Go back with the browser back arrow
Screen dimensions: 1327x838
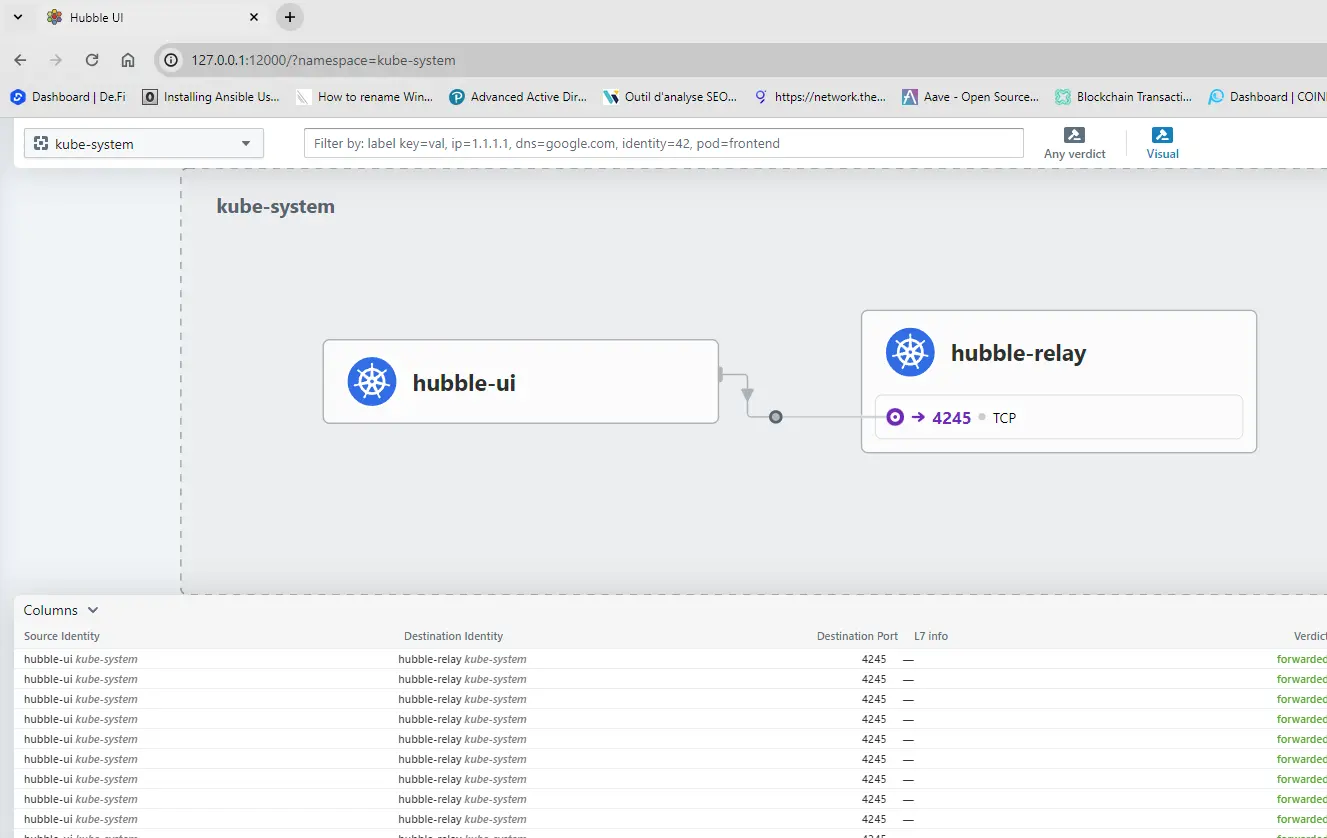click(20, 60)
